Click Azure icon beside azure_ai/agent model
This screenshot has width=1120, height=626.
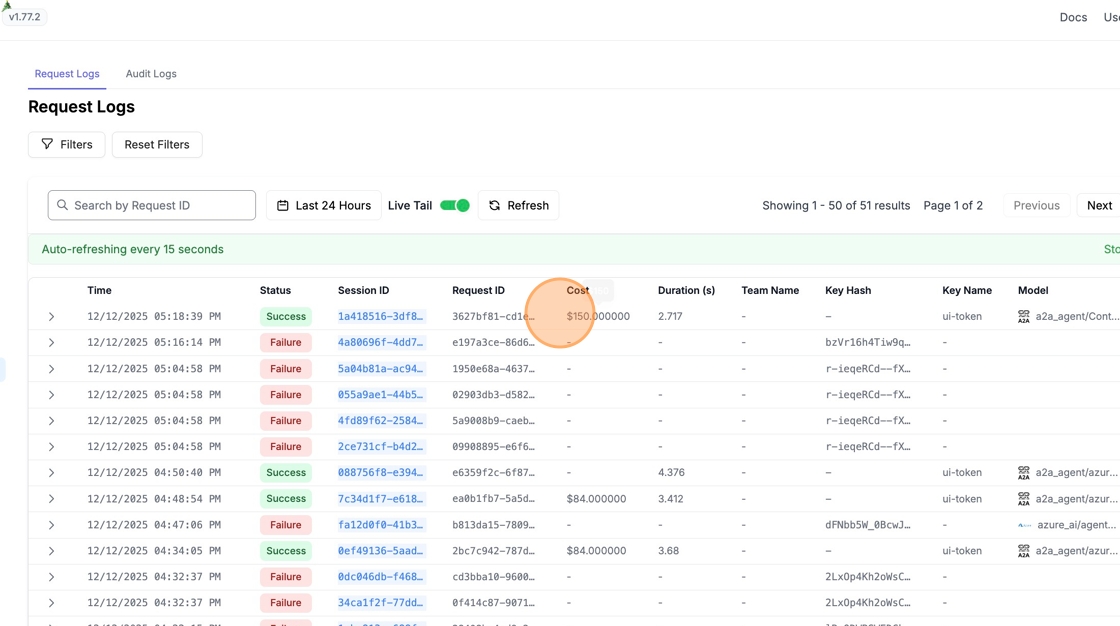tap(1024, 525)
